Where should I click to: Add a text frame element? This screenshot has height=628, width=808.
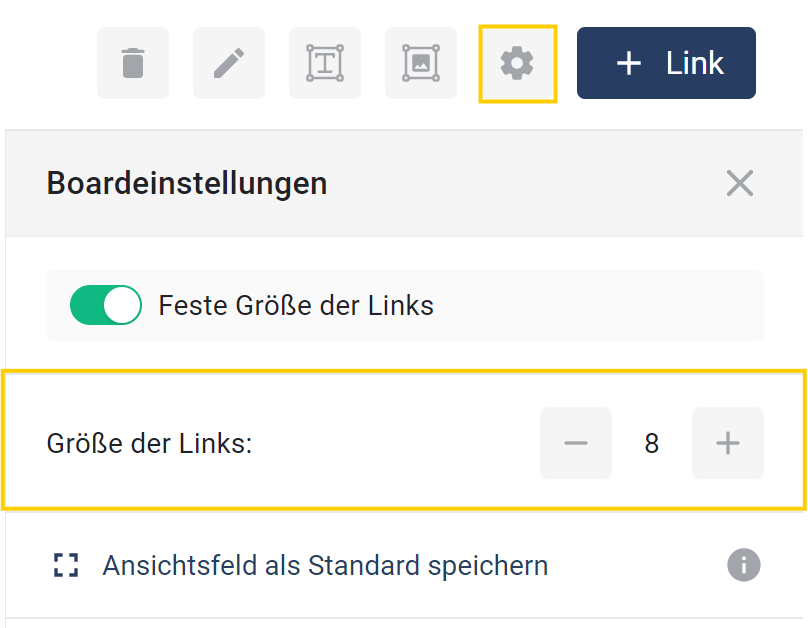[325, 63]
